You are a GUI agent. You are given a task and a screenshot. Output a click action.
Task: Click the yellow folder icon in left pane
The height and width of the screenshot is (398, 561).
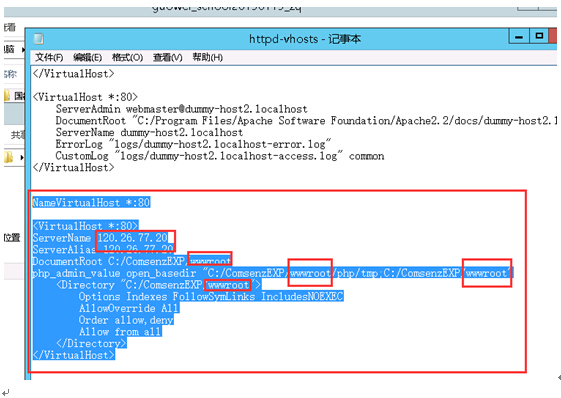8,157
